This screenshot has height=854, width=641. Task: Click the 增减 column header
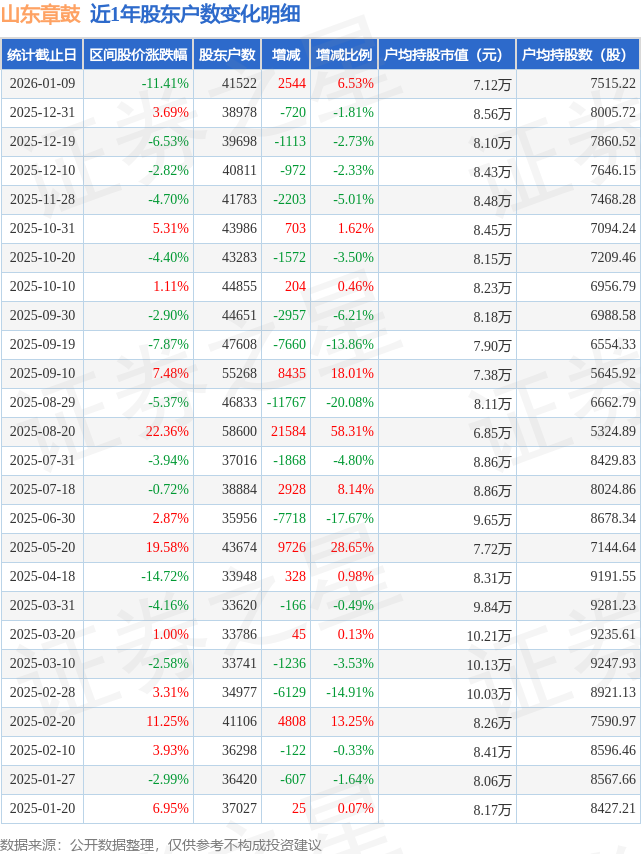click(x=286, y=55)
